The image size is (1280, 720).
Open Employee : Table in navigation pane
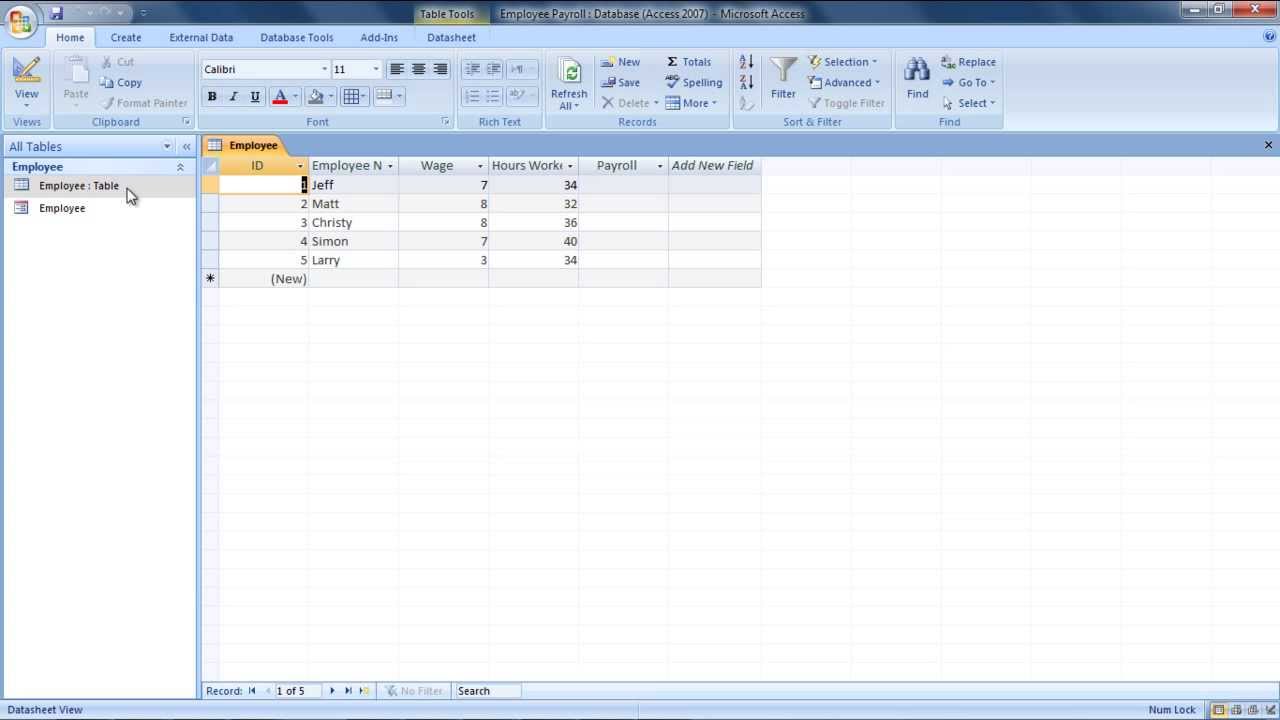[x=79, y=186]
